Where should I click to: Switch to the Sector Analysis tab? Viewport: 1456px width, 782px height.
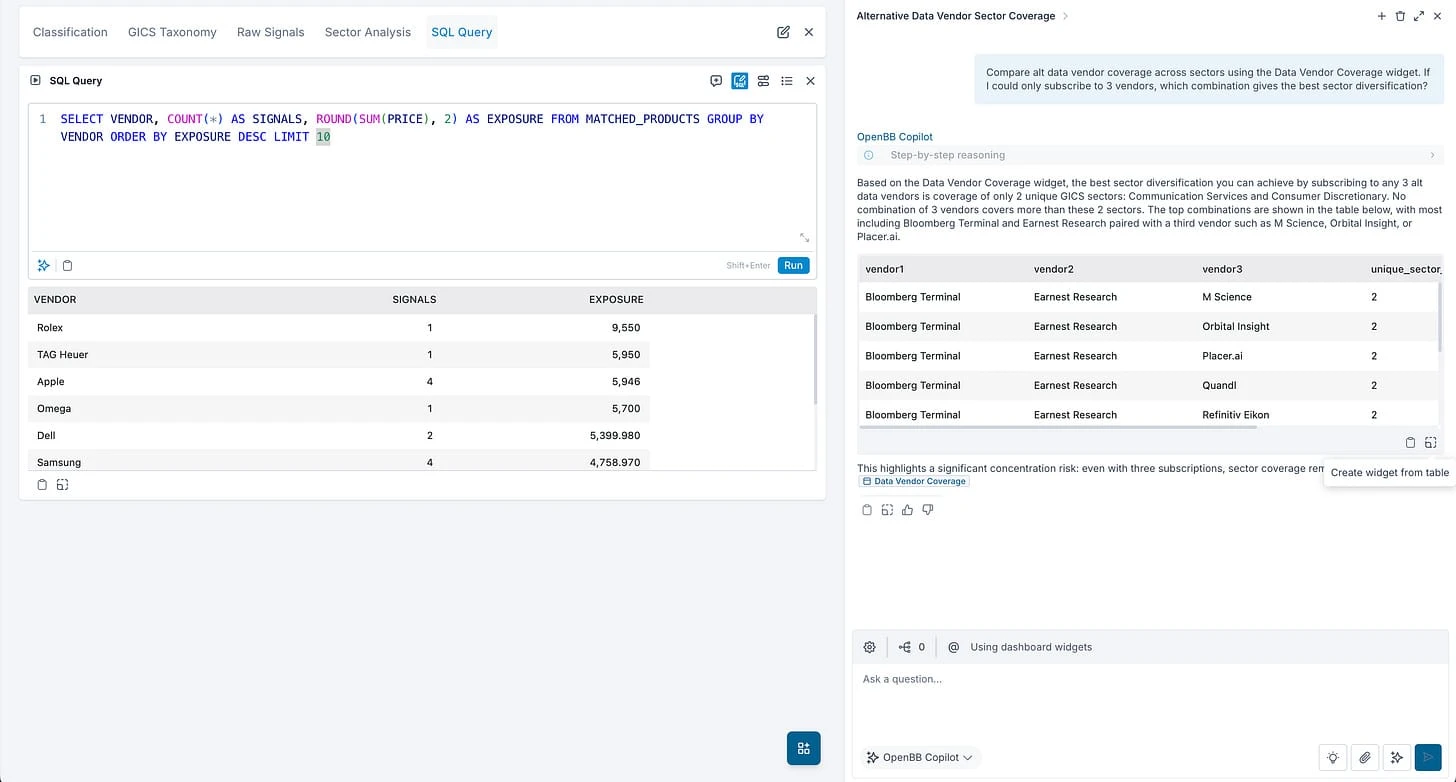pos(367,32)
